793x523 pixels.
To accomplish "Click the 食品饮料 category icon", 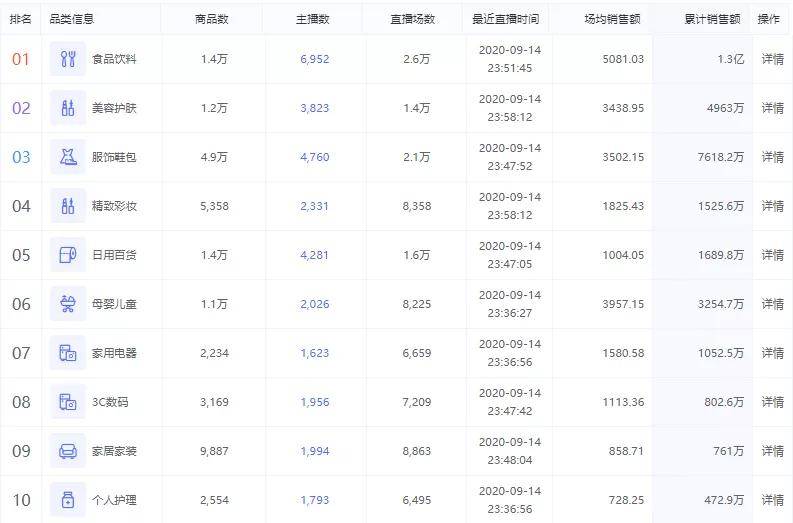I will [68, 59].
